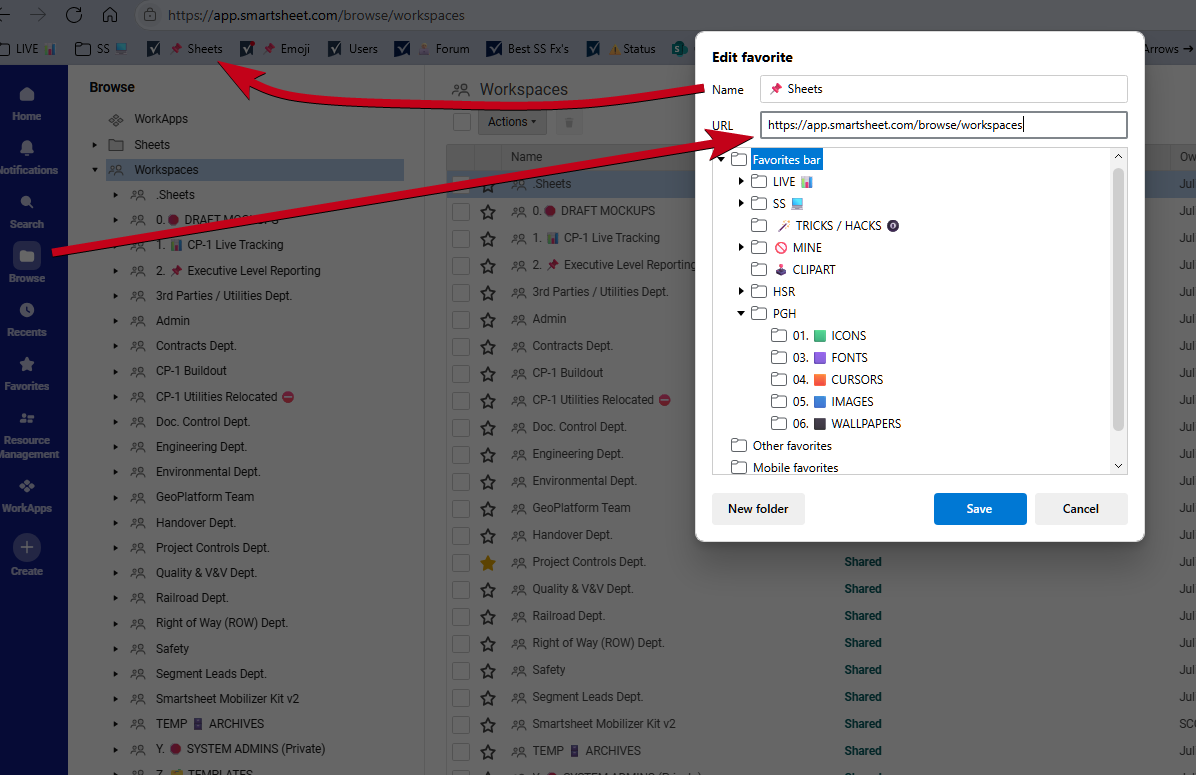
Task: Select 06. WALLPAPERS folder in dialog
Action: [846, 423]
